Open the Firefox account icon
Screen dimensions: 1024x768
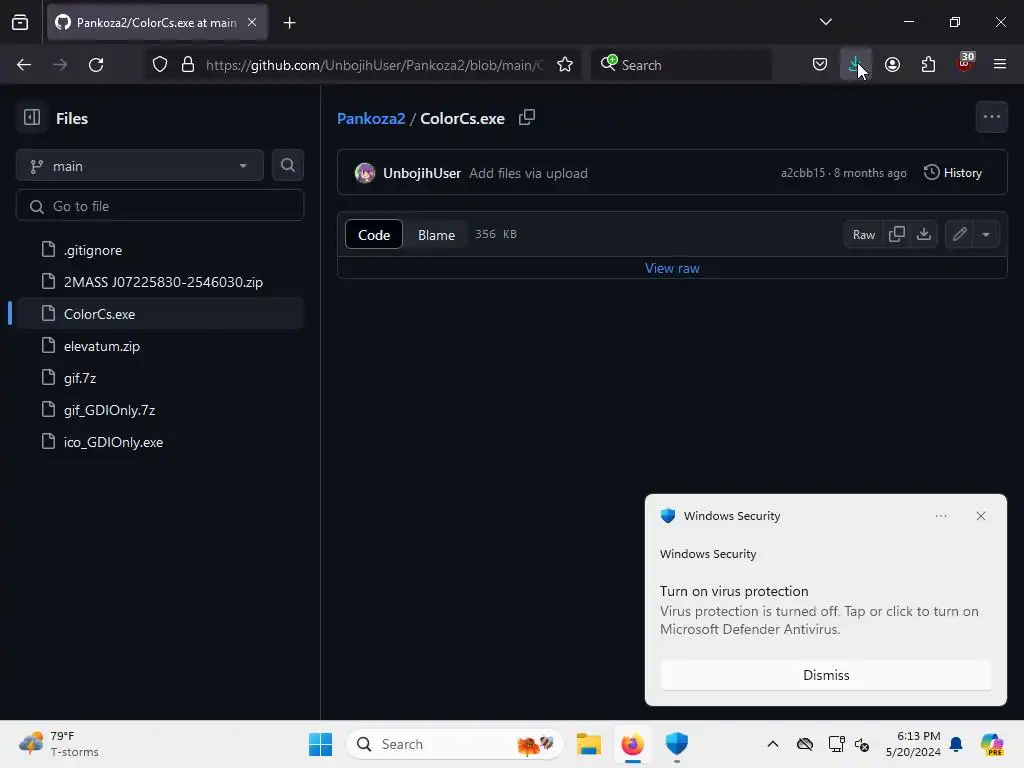pos(892,65)
